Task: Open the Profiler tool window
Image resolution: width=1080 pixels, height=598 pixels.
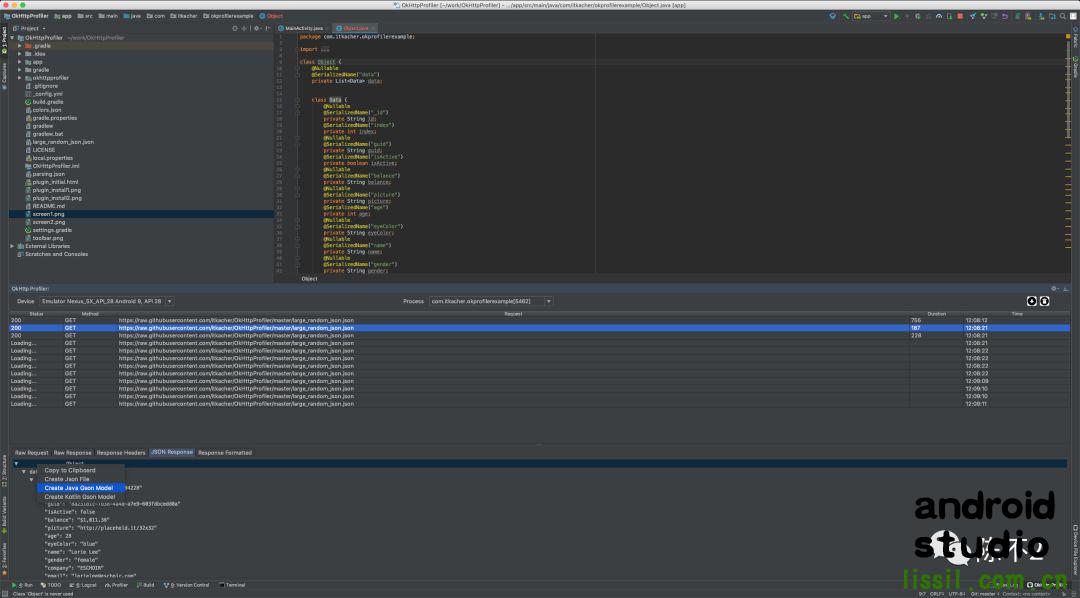Action: coord(116,585)
